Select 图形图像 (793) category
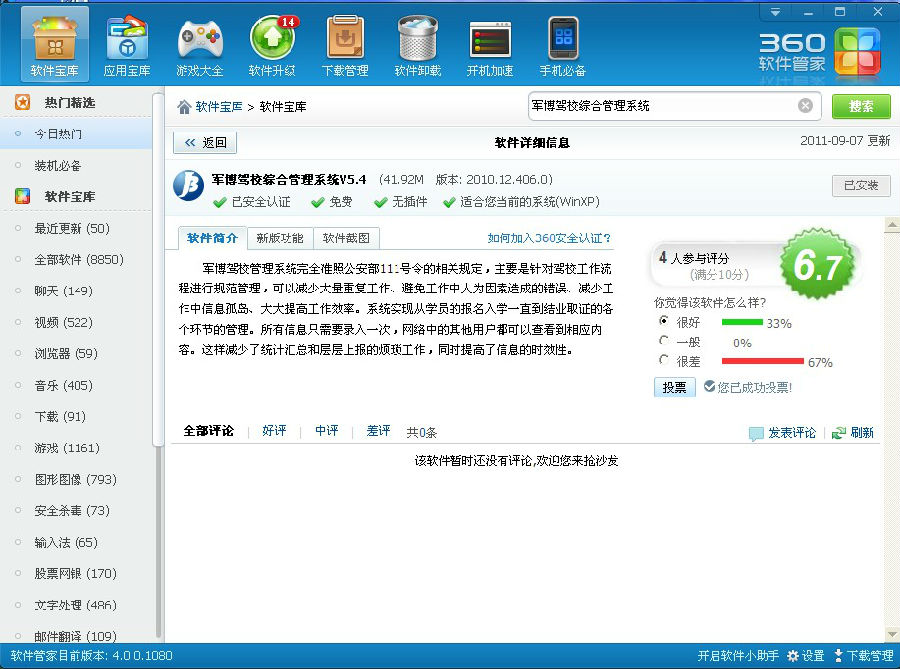Viewport: 900px width, 669px height. [76, 479]
